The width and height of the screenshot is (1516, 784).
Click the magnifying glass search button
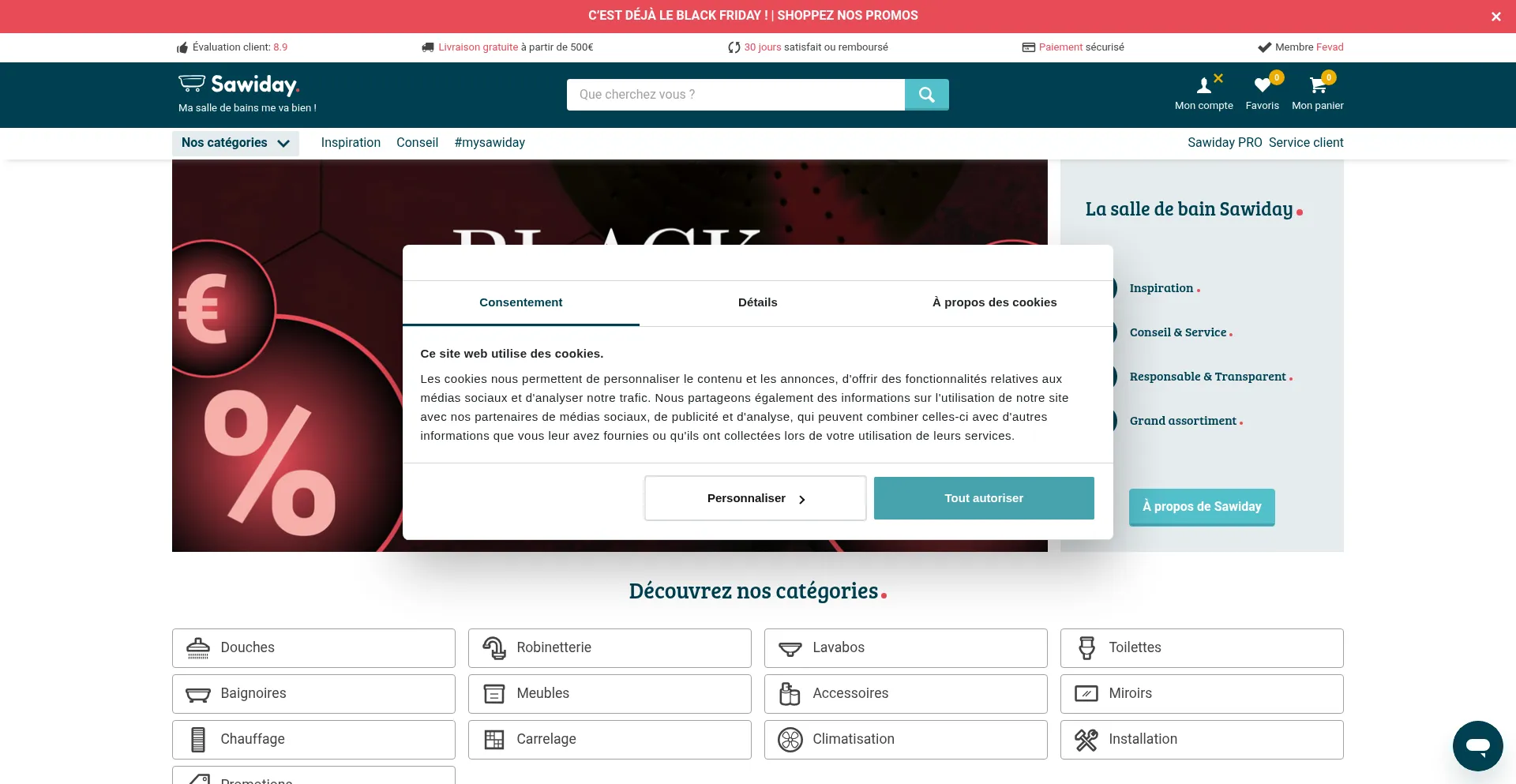coord(926,95)
